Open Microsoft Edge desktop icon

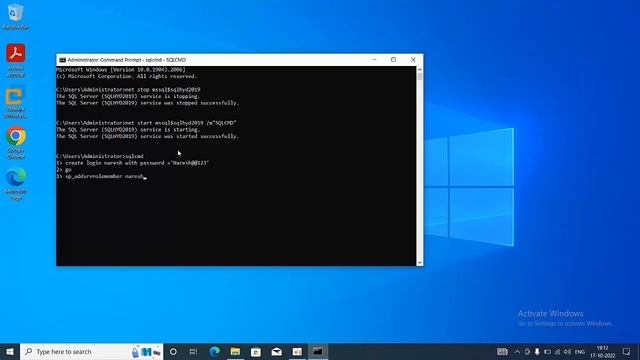16,183
